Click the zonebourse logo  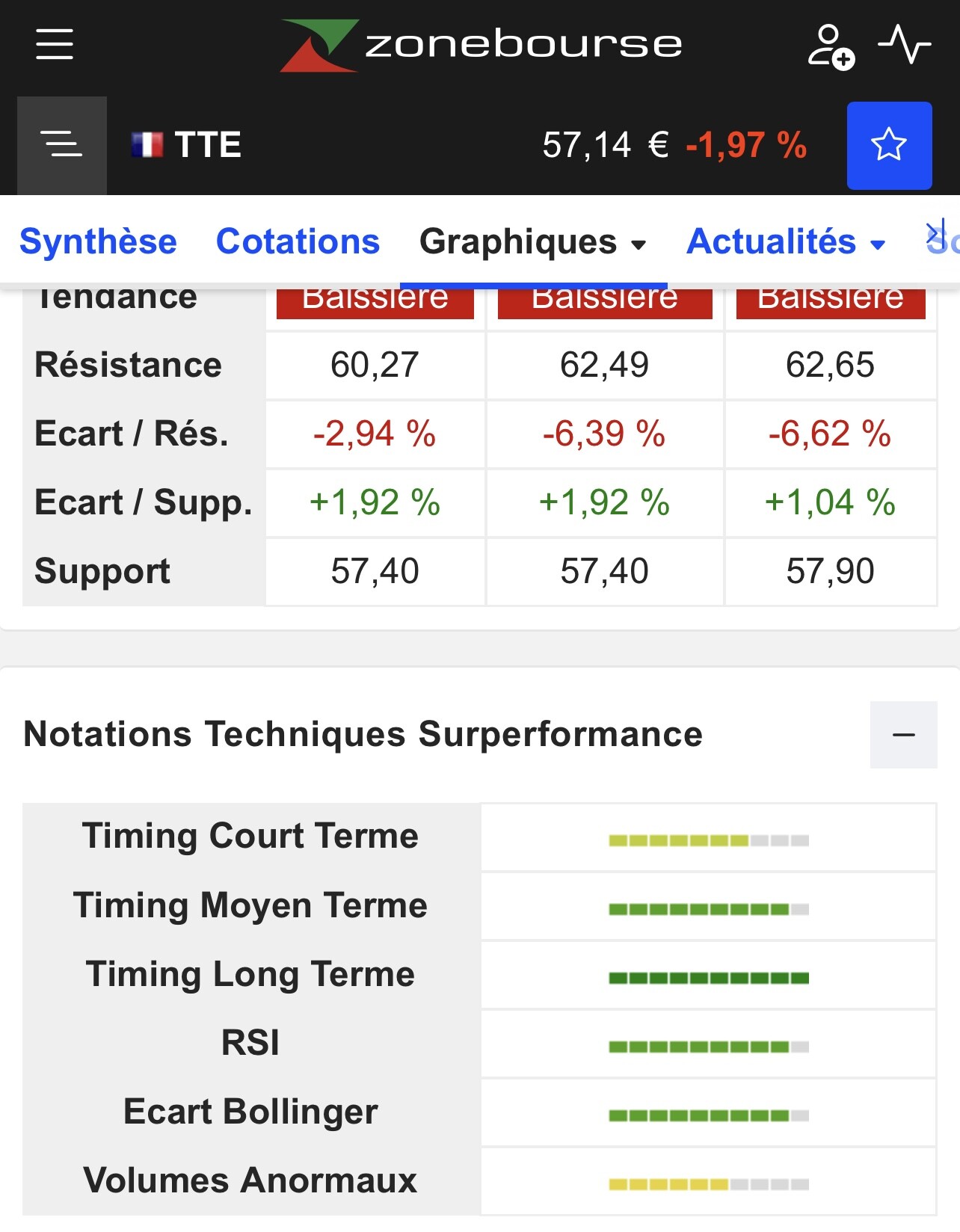[x=481, y=45]
